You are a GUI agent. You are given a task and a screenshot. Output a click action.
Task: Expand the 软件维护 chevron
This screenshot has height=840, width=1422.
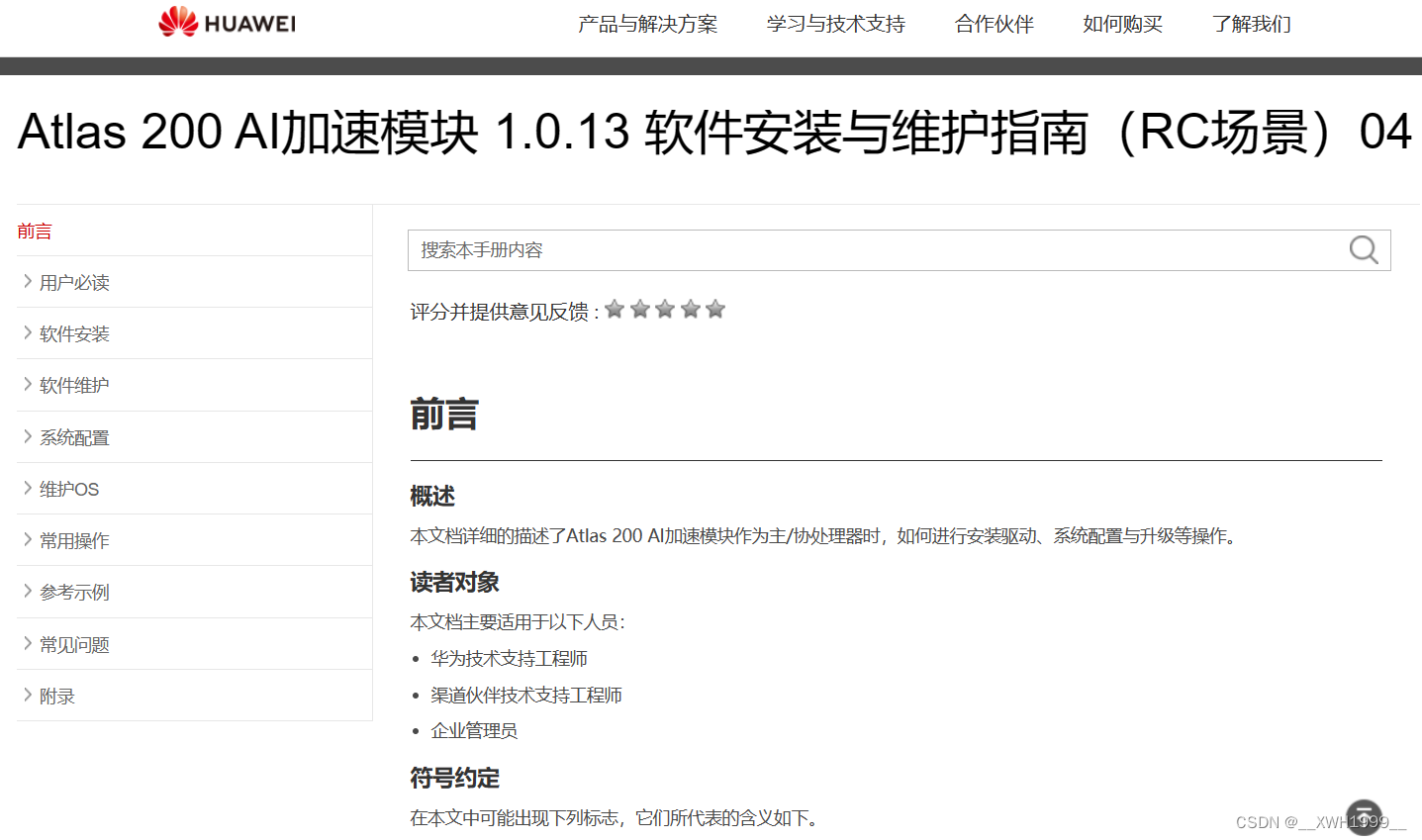pyautogui.click(x=28, y=384)
